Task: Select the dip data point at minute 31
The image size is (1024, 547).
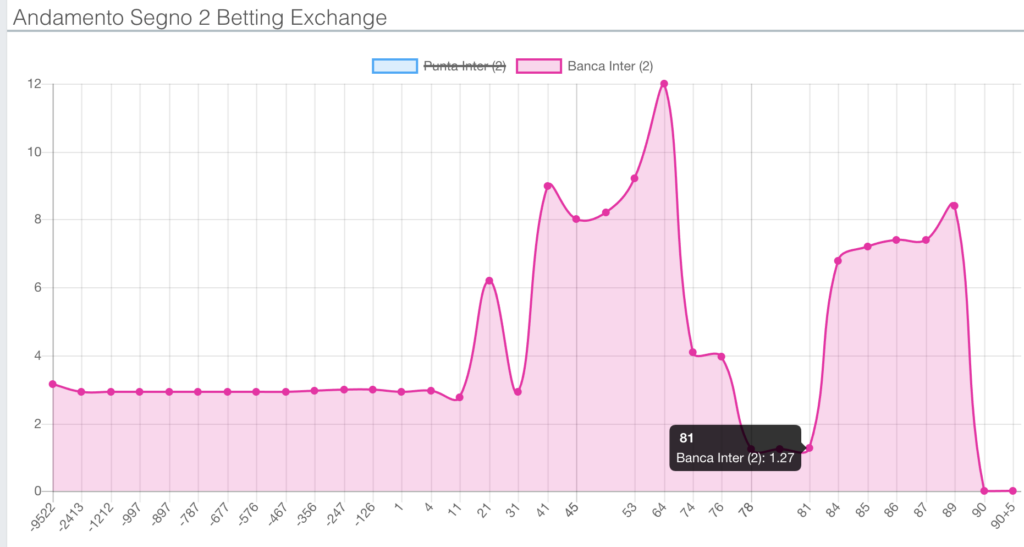Action: point(518,392)
